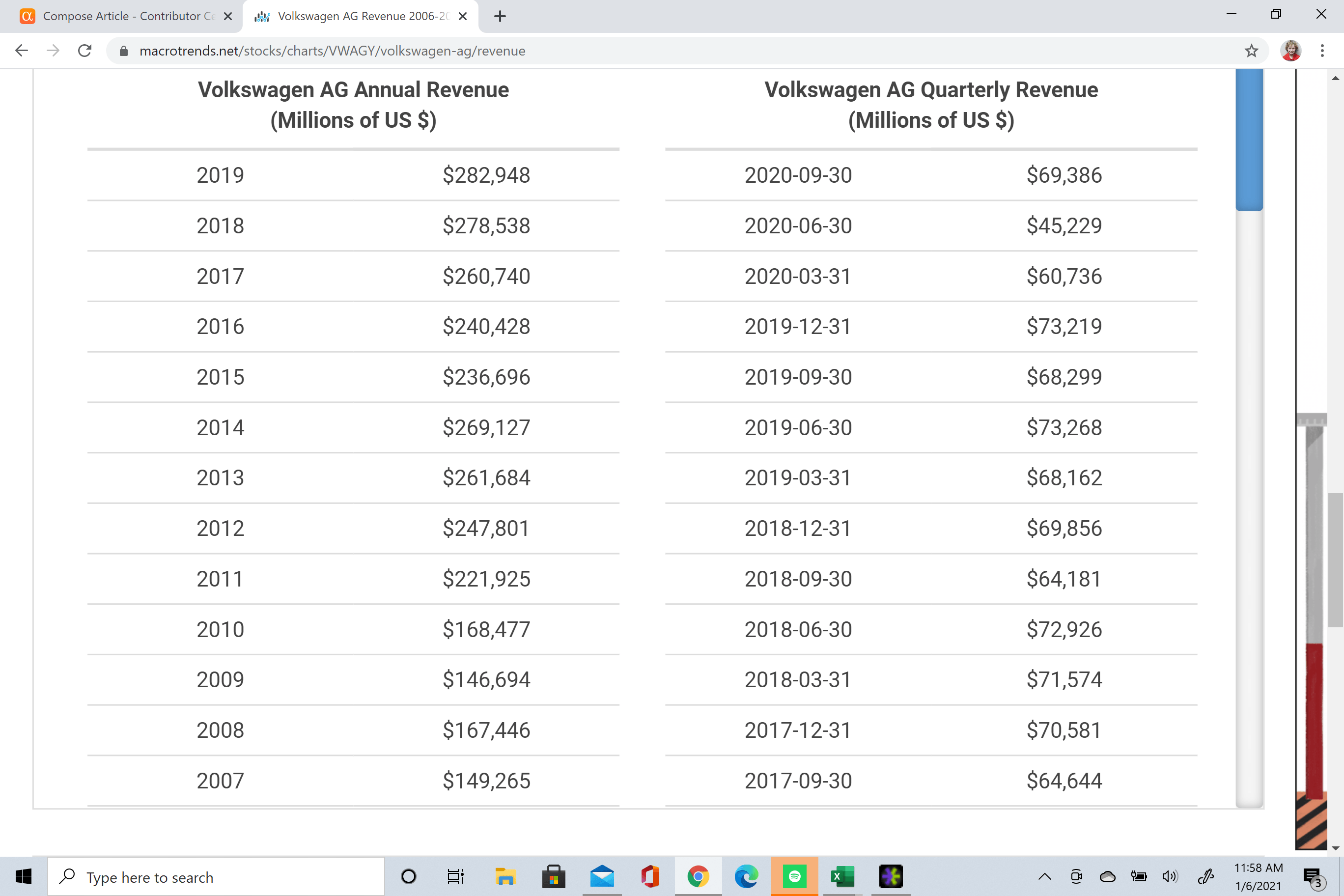Open Microsoft Edge from the taskbar

coord(746,876)
